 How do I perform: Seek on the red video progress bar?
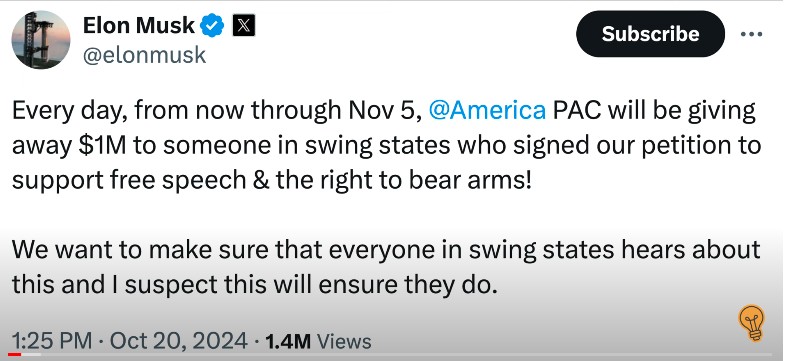click(x=15, y=354)
